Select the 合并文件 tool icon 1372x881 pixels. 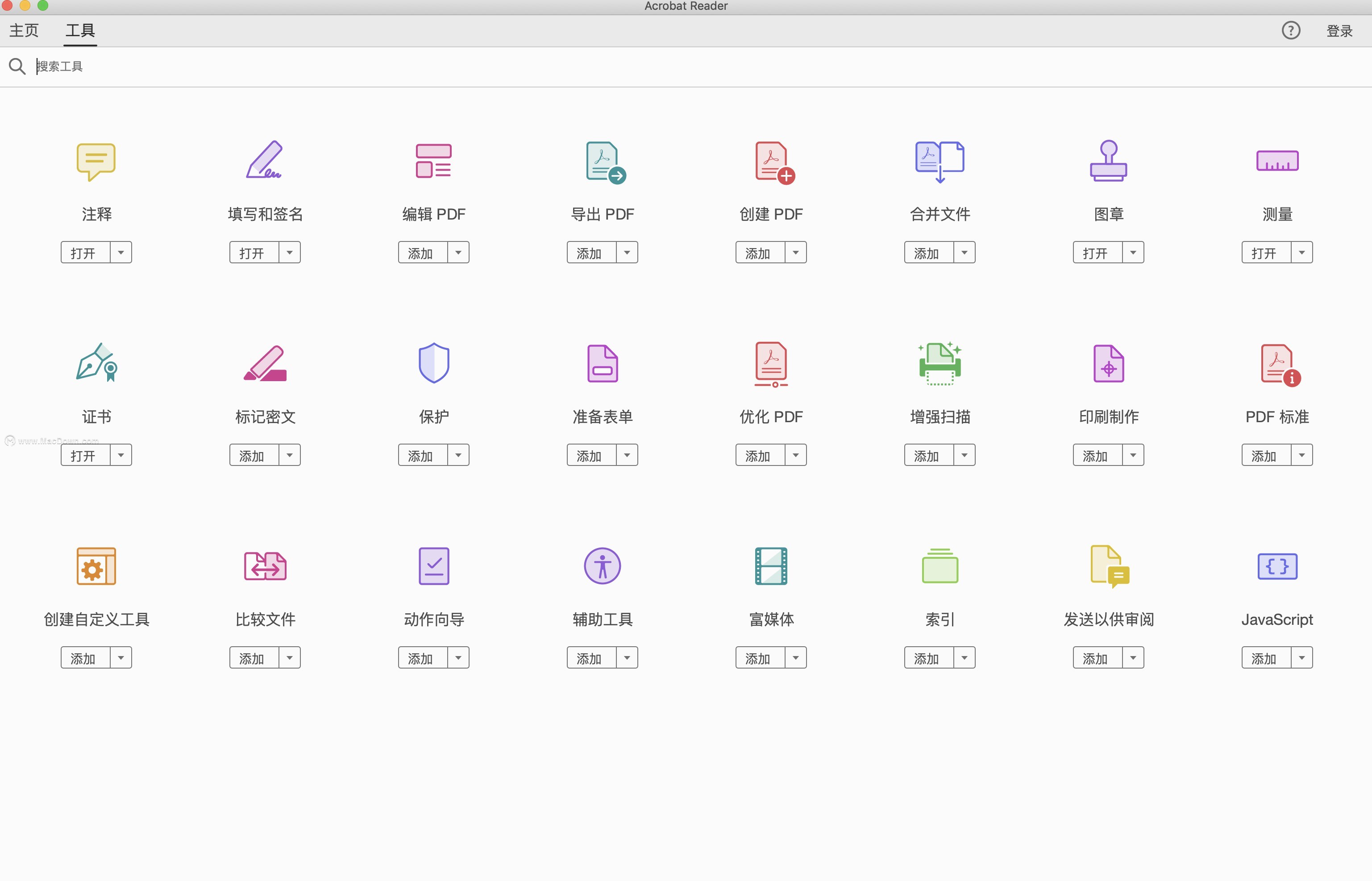point(940,162)
